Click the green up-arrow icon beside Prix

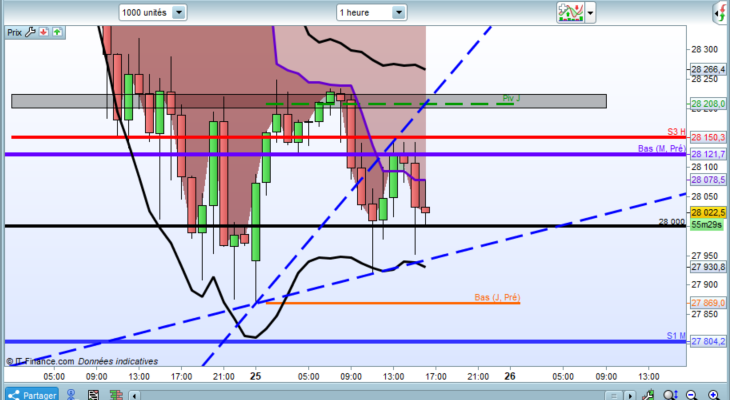click(x=57, y=32)
